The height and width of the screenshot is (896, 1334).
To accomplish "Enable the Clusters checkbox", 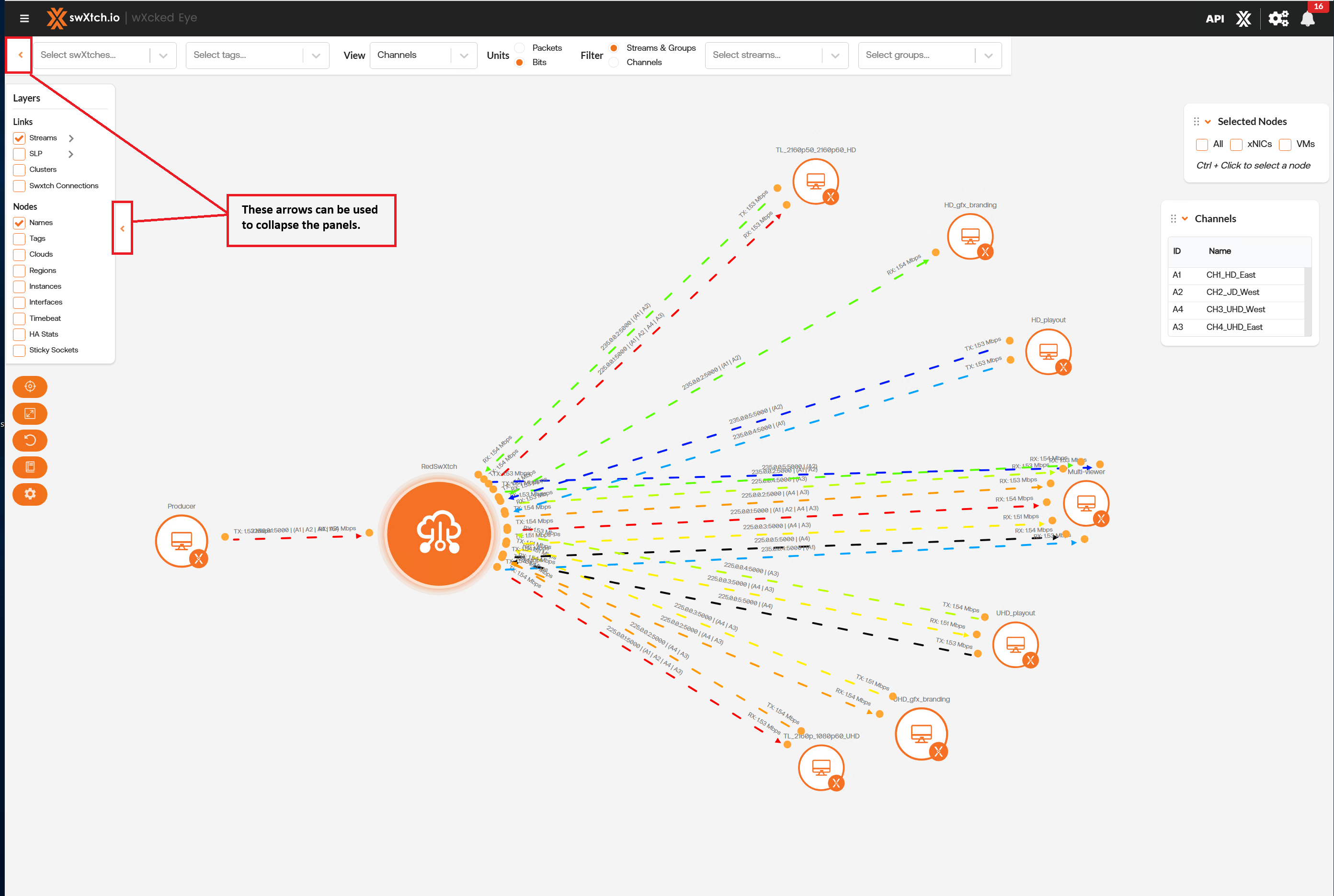I will [x=20, y=170].
